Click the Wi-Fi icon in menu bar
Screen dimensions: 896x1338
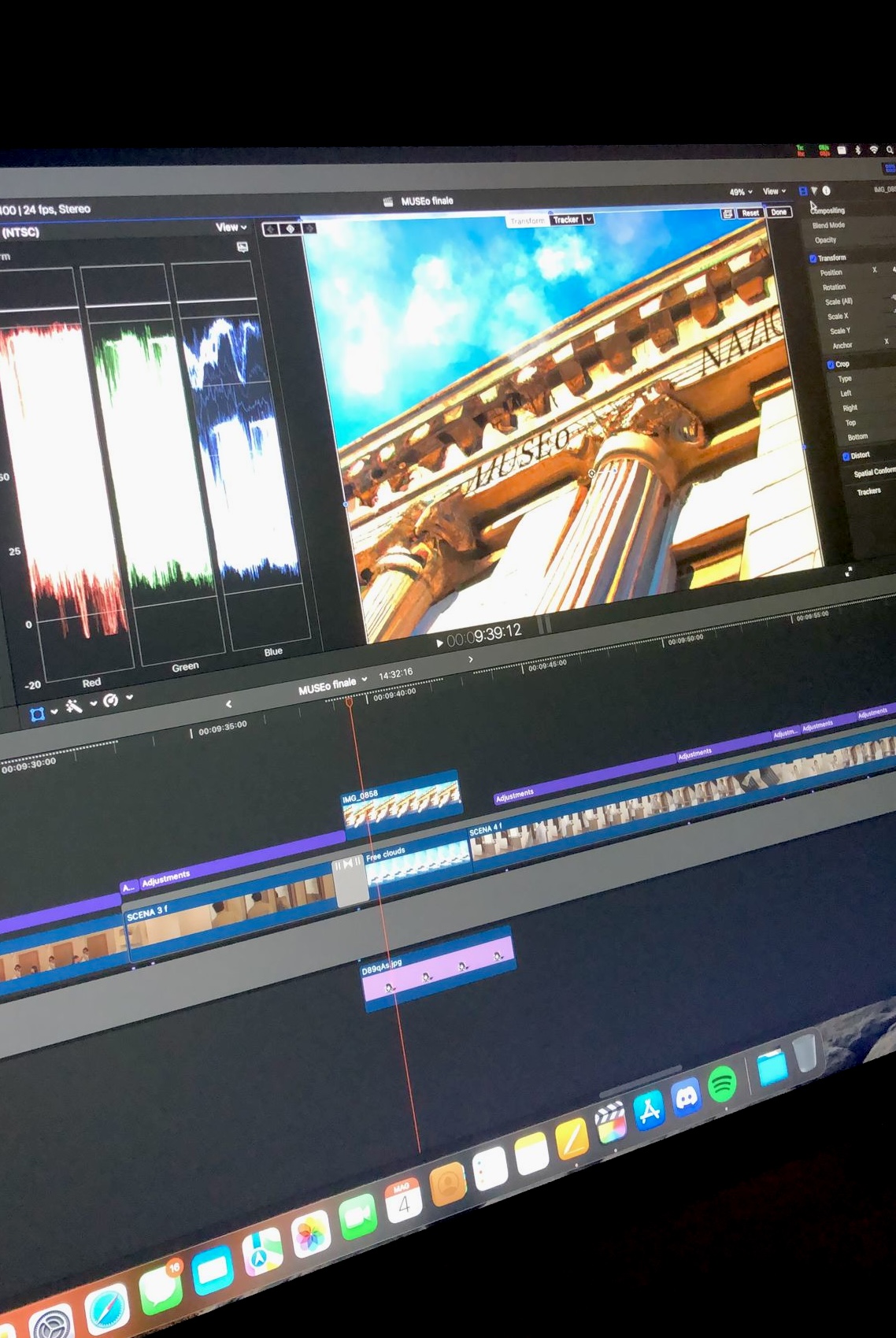pyautogui.click(x=873, y=150)
